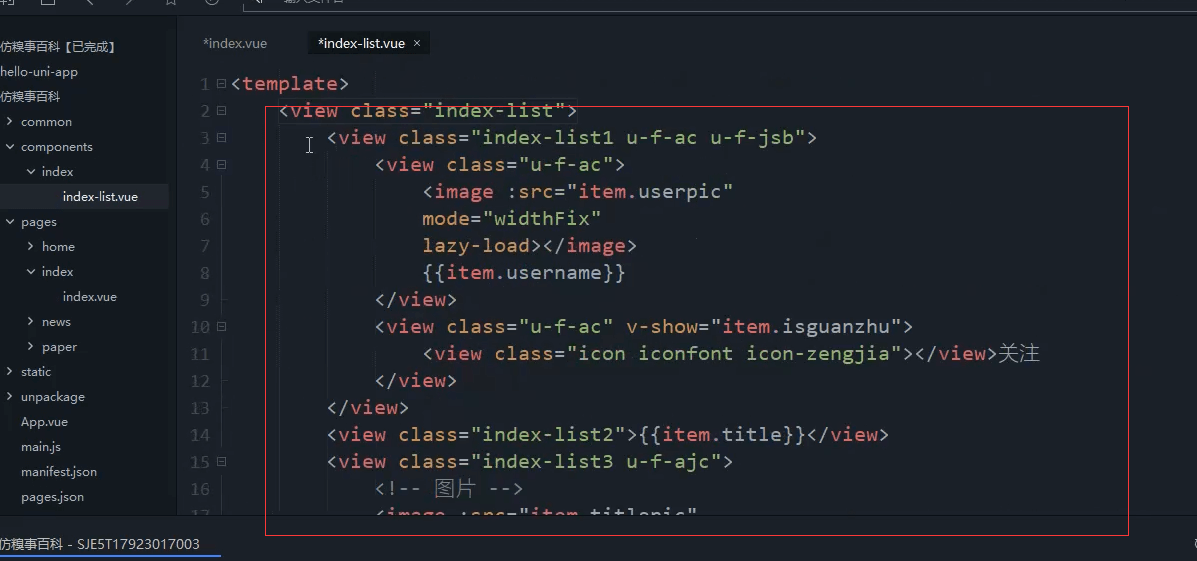Click the <!-- 图片 --> comment
This screenshot has height=561, width=1197.
pos(449,488)
